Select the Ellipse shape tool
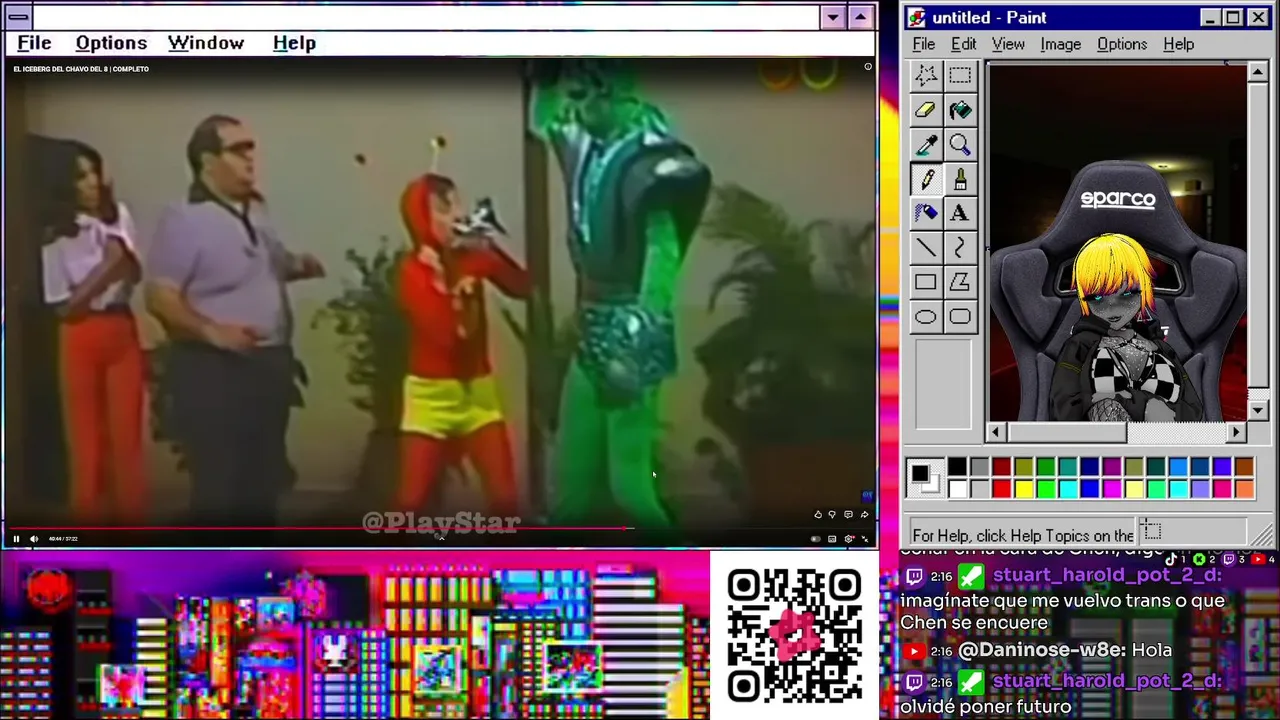Screen dimensions: 1280x720 926,317
